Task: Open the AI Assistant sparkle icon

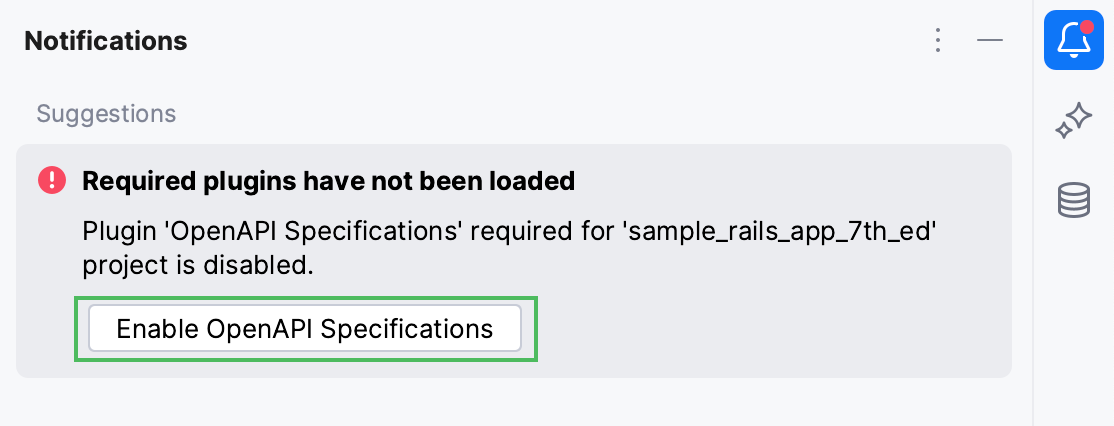Action: point(1073,122)
